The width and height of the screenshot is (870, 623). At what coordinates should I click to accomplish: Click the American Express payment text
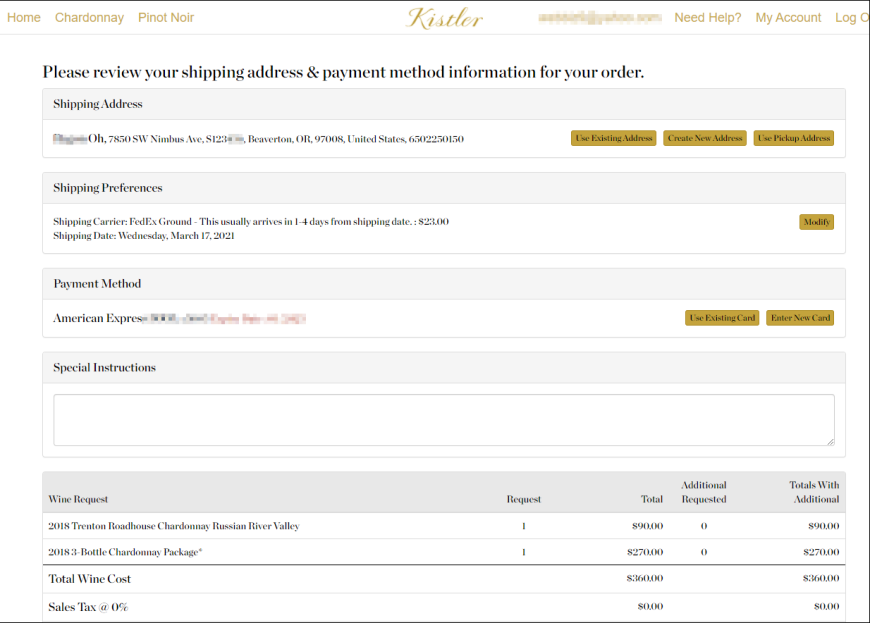179,318
